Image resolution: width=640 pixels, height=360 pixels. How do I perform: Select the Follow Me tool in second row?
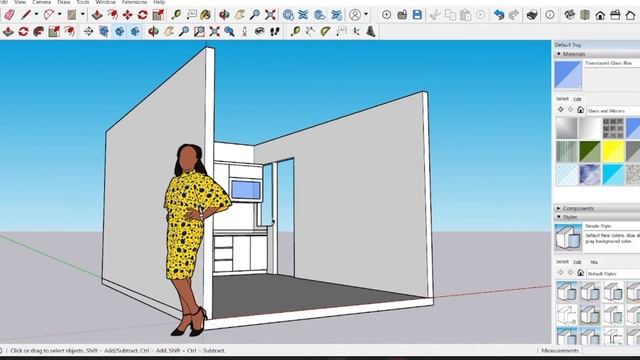[x=39, y=31]
